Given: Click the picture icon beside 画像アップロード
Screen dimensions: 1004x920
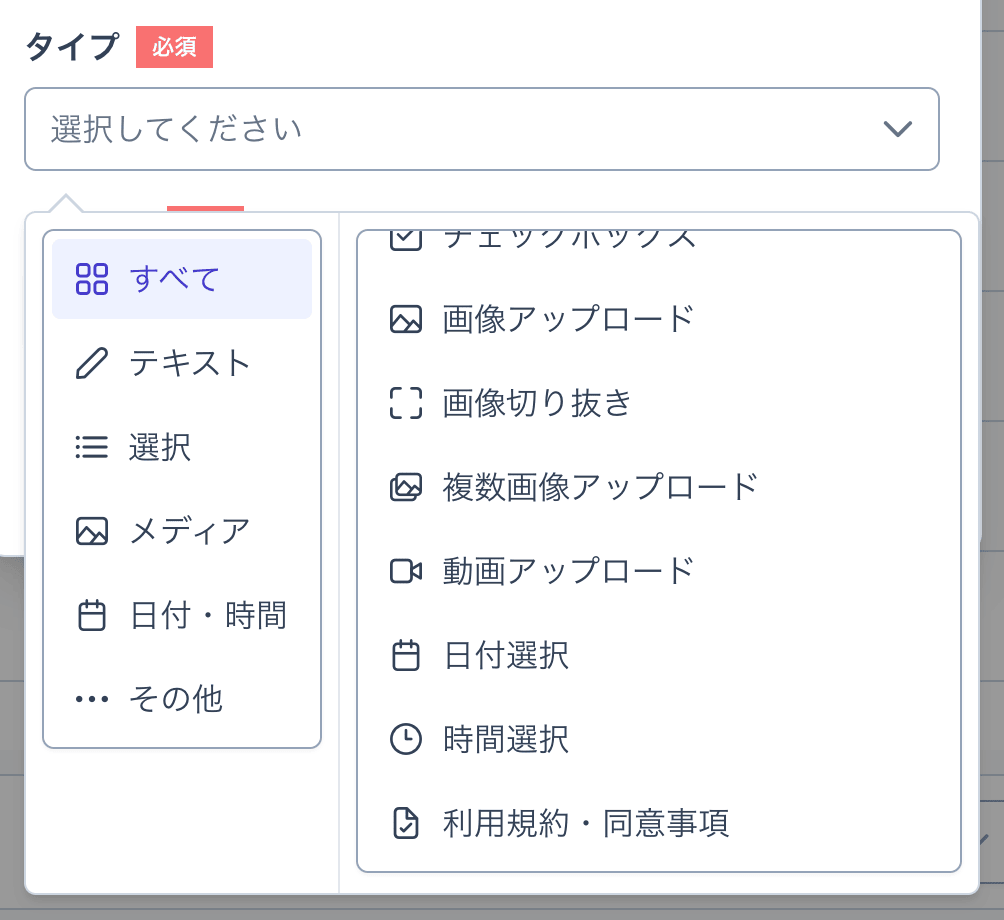Looking at the screenshot, I should pyautogui.click(x=406, y=319).
